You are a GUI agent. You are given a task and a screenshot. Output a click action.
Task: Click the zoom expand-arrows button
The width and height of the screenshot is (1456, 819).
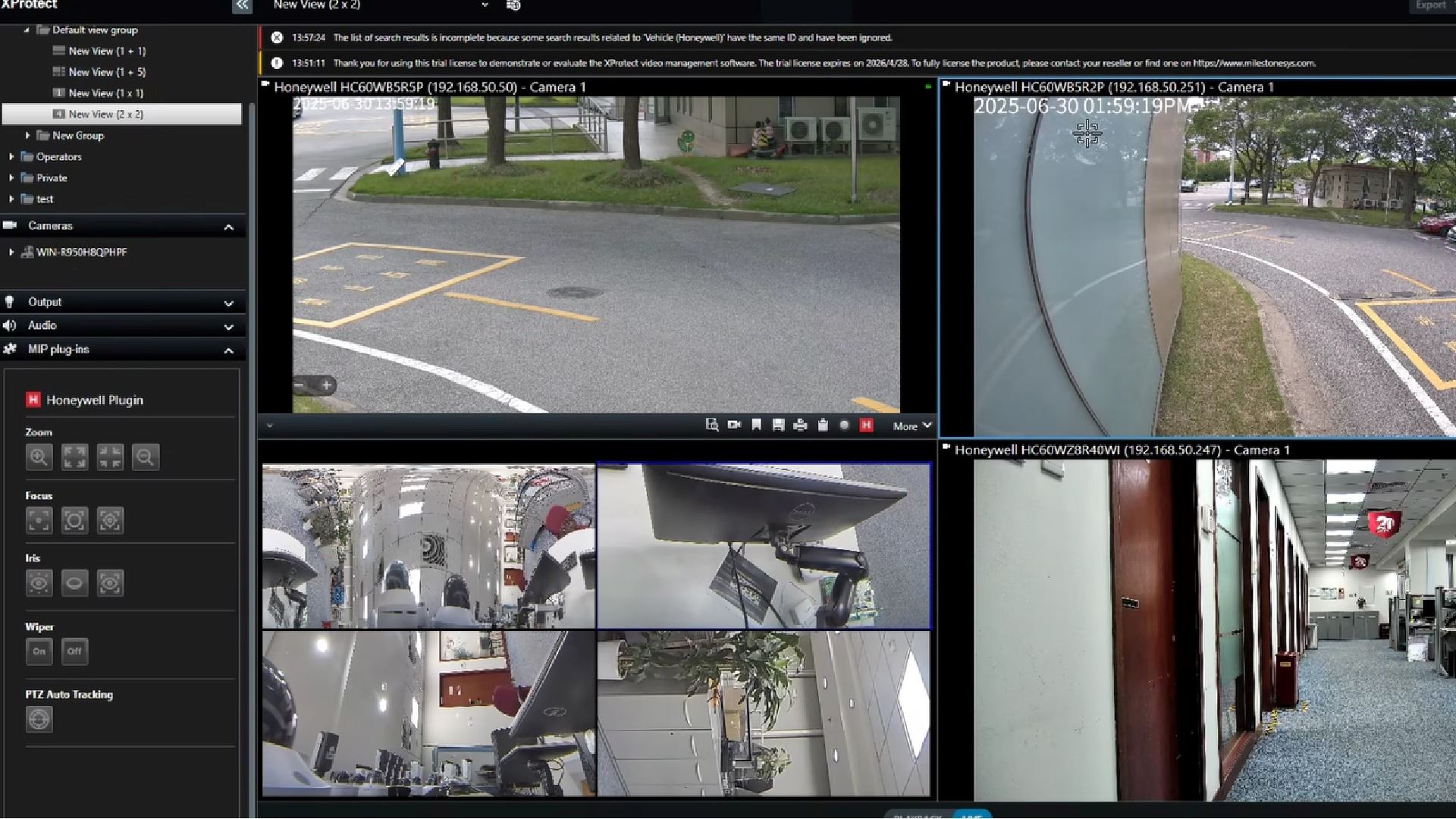click(x=74, y=457)
